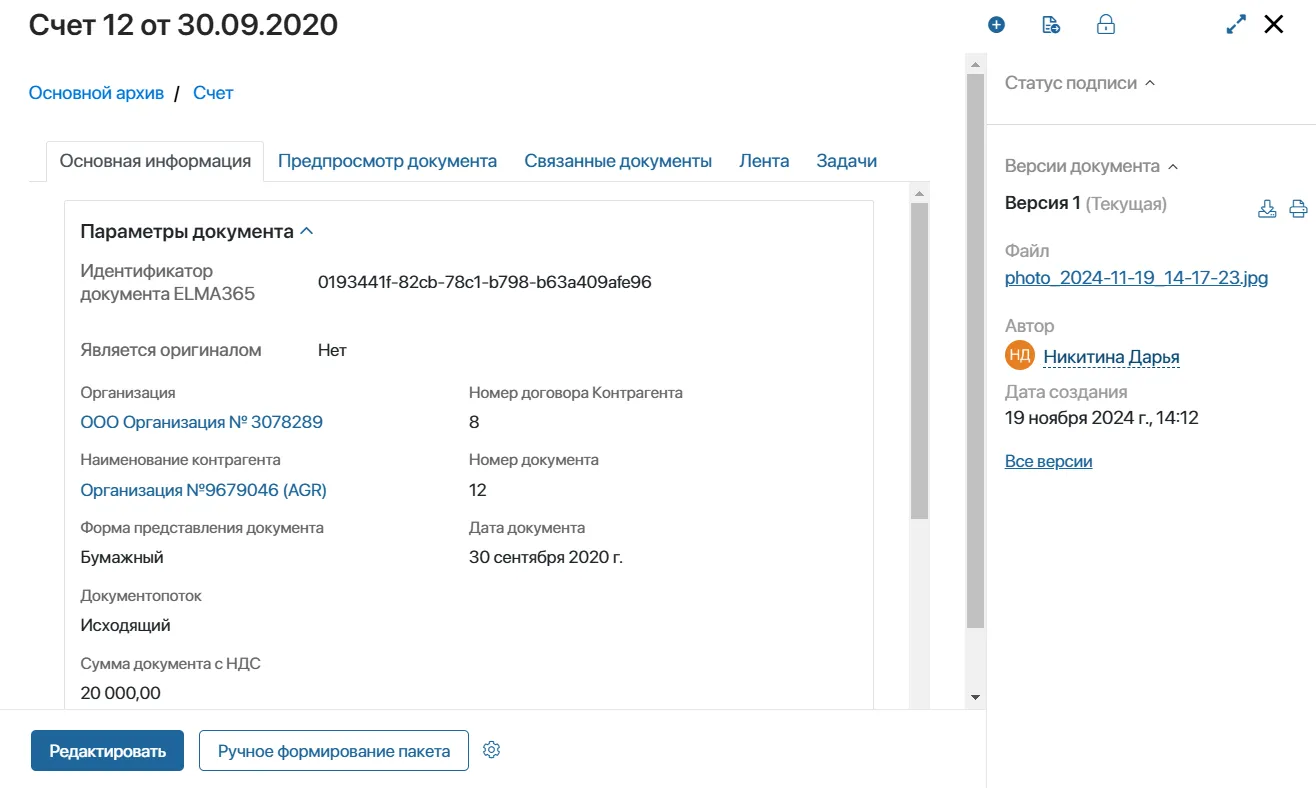Open Все версии link
Screen dimensions: 1316x788
(x=1048, y=461)
